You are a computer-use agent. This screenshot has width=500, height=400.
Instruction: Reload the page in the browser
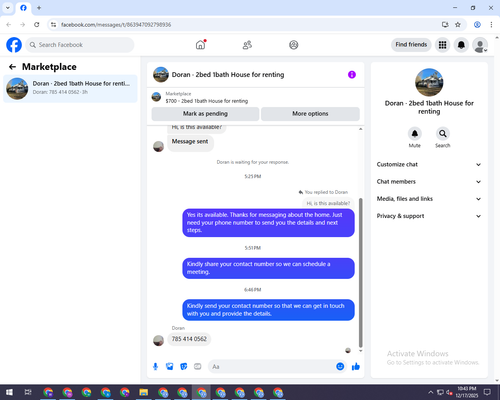[x=37, y=25]
